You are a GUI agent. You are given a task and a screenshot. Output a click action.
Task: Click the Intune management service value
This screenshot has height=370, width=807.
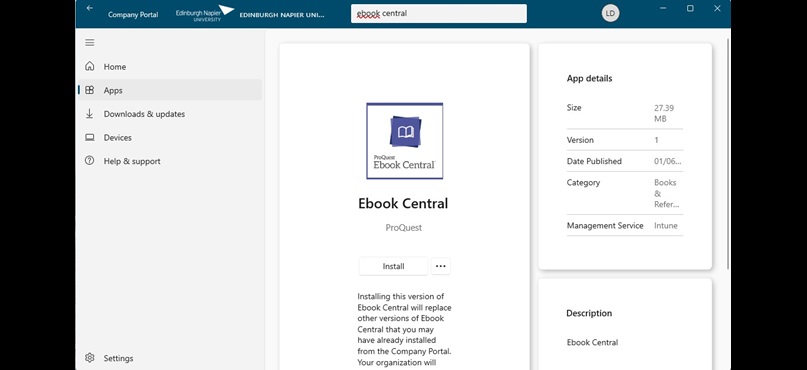tap(665, 225)
